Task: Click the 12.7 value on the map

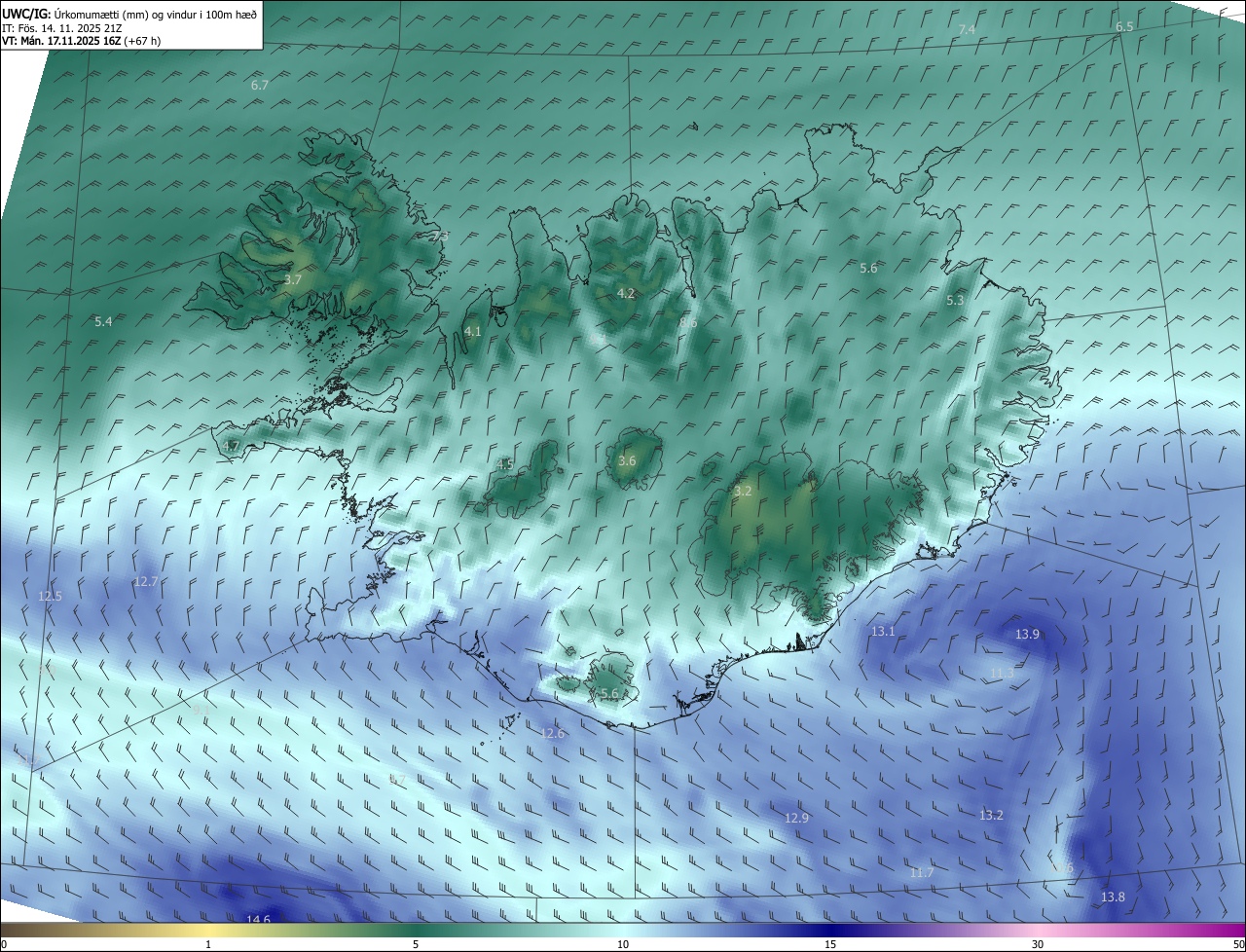Action: 145,581
